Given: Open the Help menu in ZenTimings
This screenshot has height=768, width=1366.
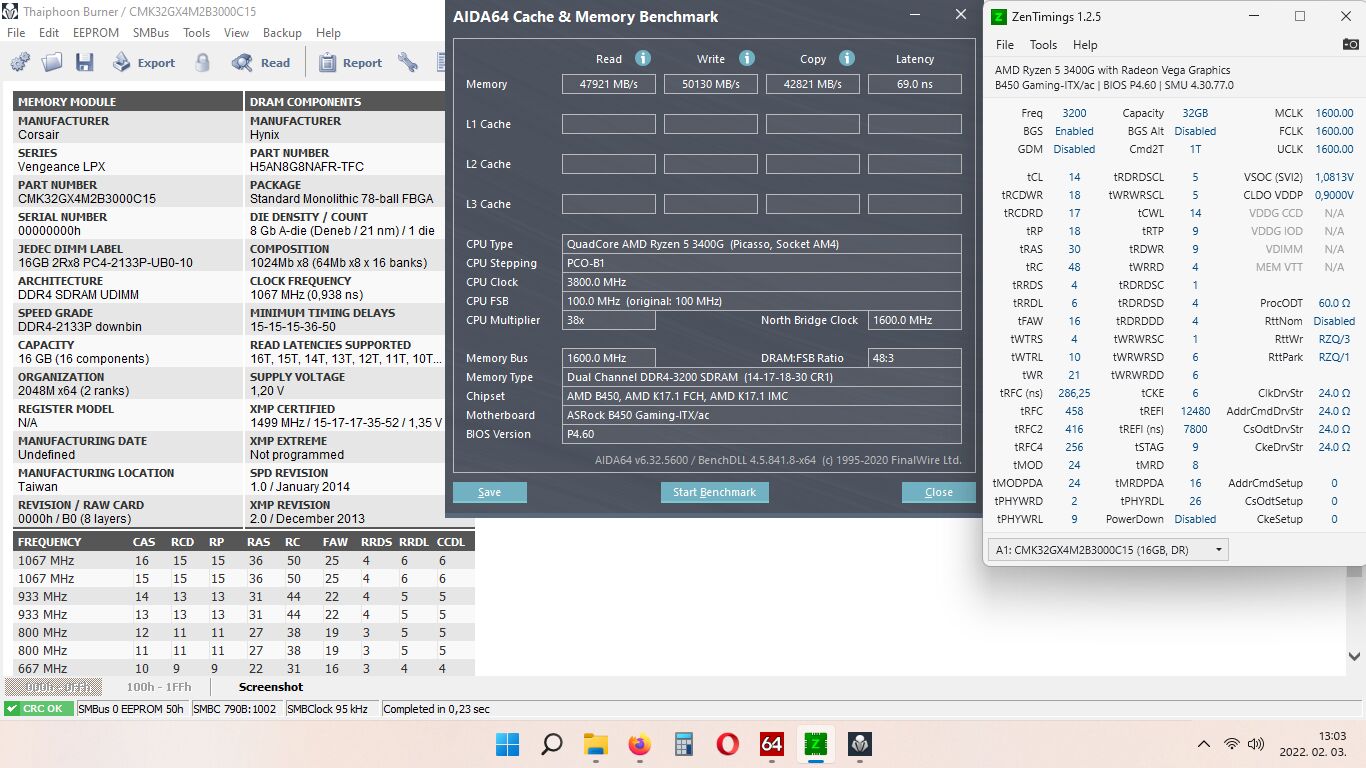Looking at the screenshot, I should pyautogui.click(x=1085, y=44).
